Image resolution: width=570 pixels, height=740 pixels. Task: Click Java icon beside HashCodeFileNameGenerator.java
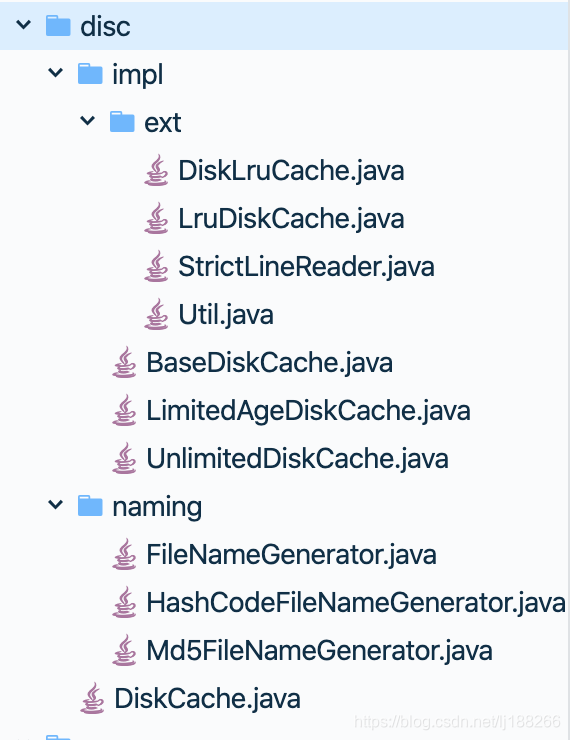124,602
